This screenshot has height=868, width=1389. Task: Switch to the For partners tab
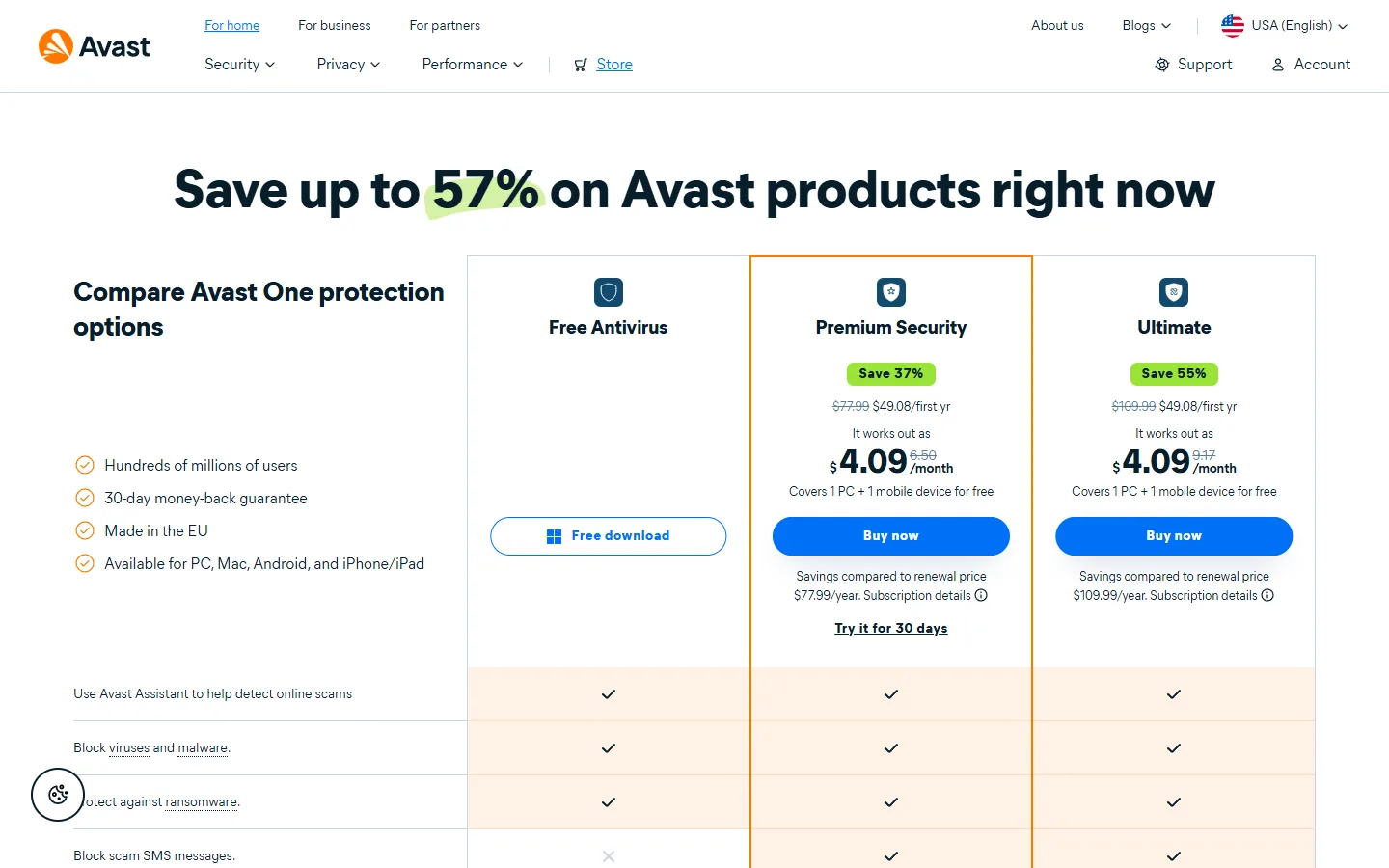point(445,26)
